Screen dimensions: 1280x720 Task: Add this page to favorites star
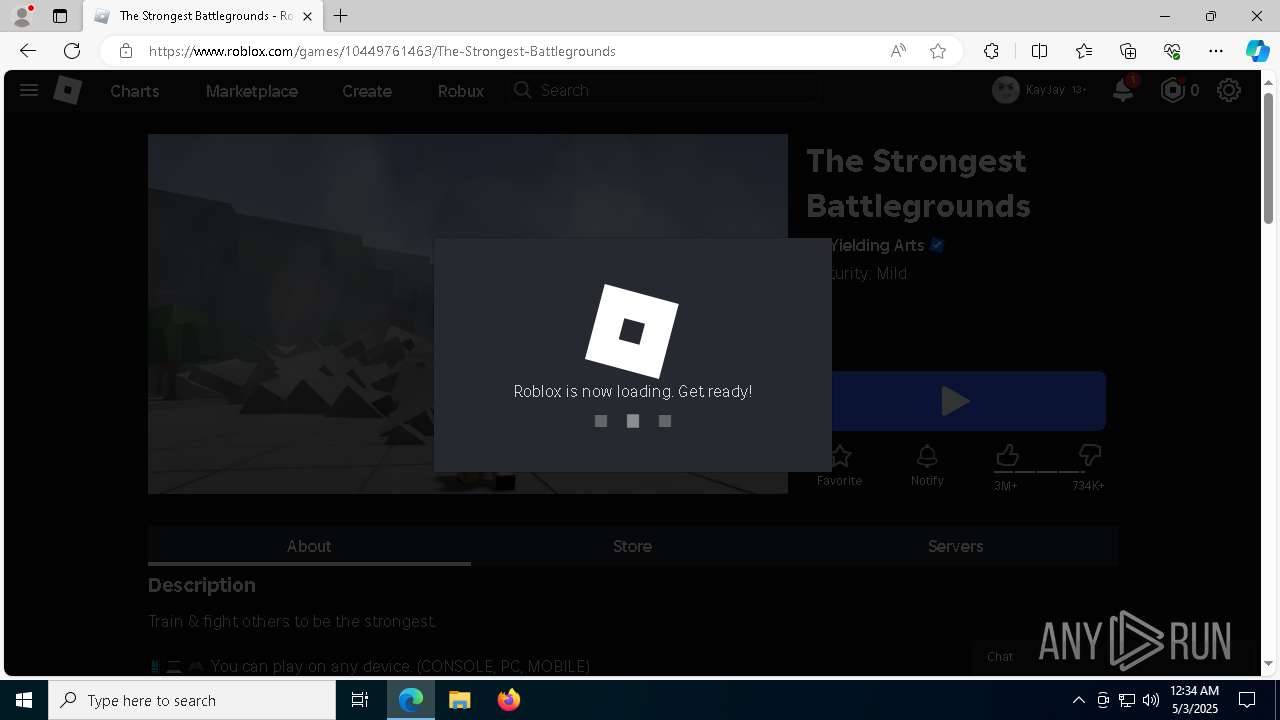938,51
